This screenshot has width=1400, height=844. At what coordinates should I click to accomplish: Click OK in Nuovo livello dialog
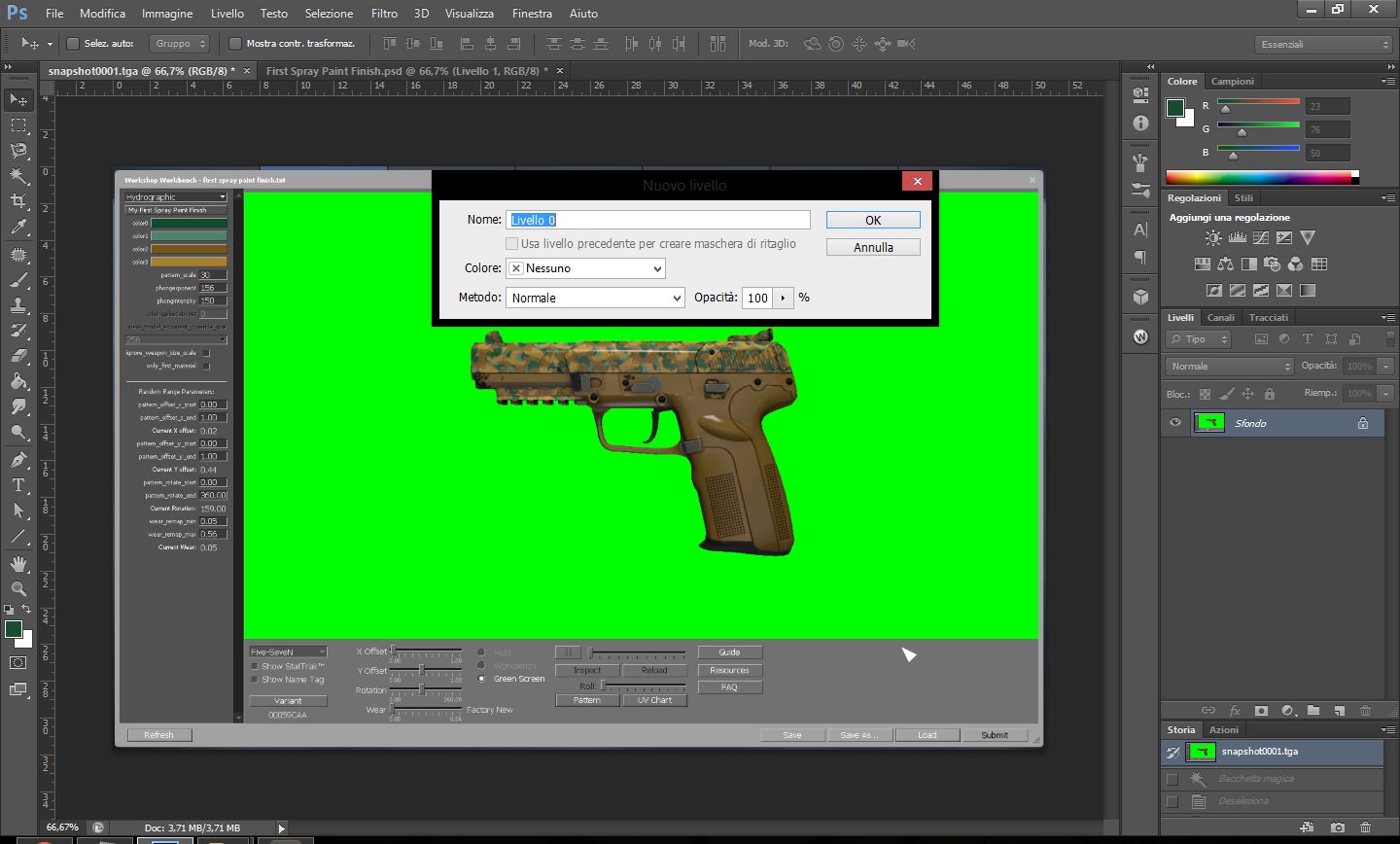(x=872, y=221)
